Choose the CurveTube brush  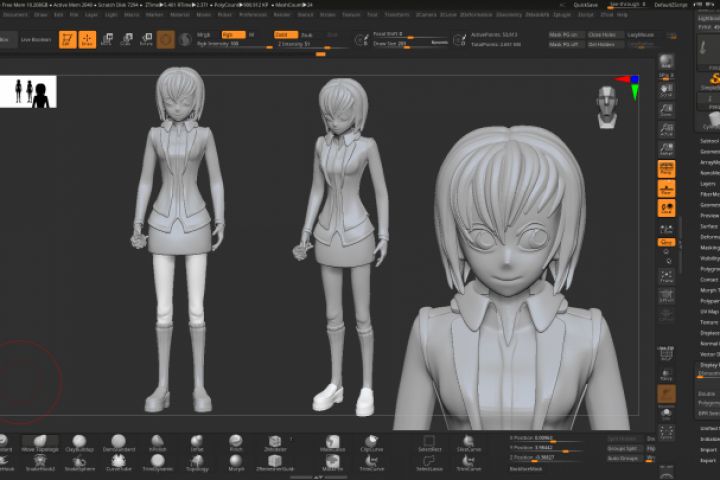pos(118,463)
